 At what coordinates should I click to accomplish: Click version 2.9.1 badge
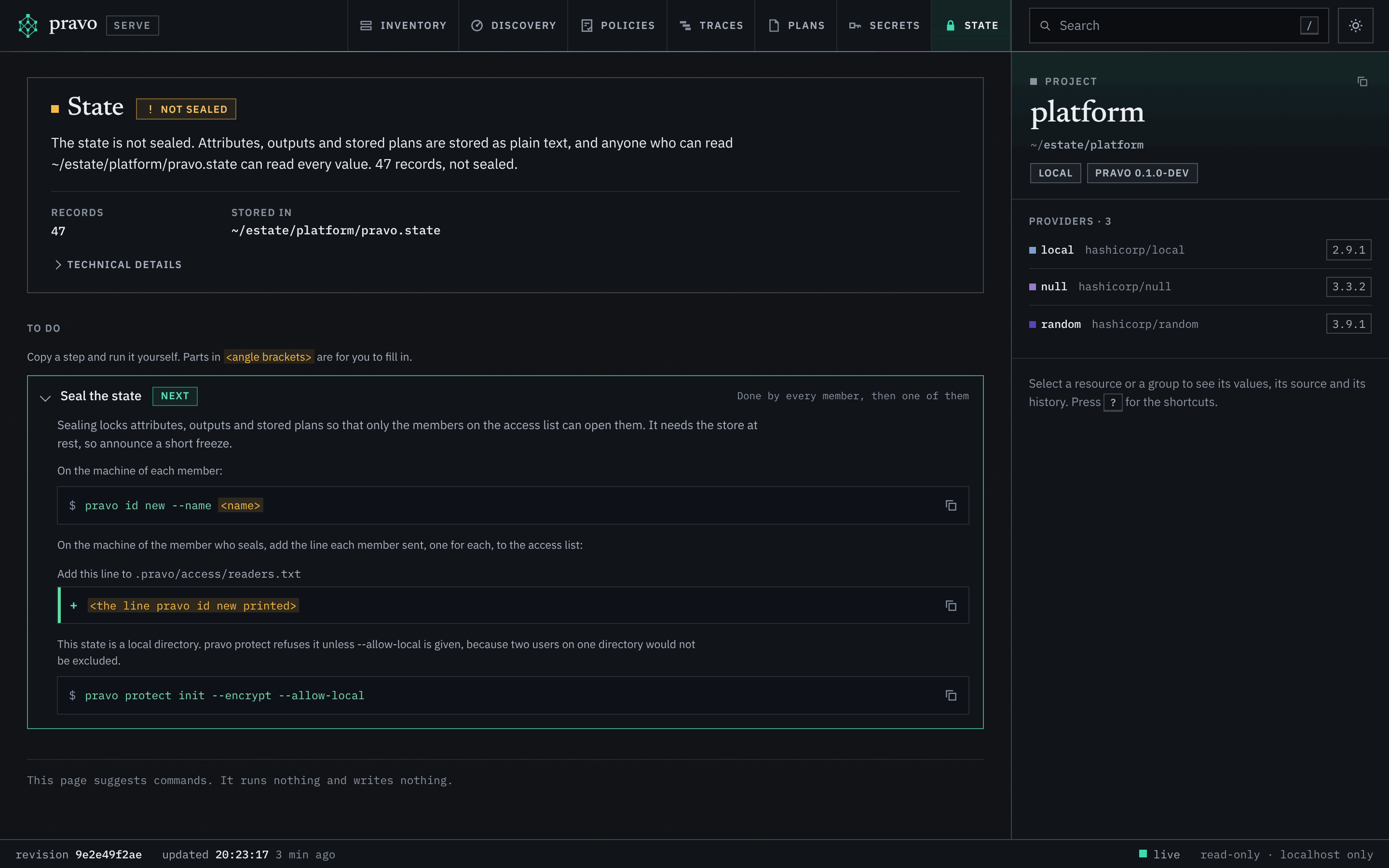click(1349, 250)
